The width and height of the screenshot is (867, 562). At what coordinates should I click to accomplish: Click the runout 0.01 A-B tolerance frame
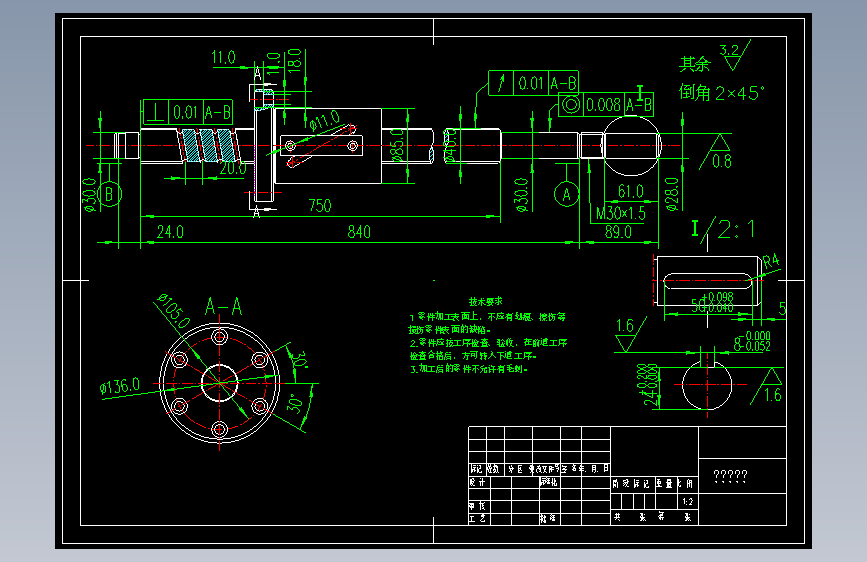533,83
